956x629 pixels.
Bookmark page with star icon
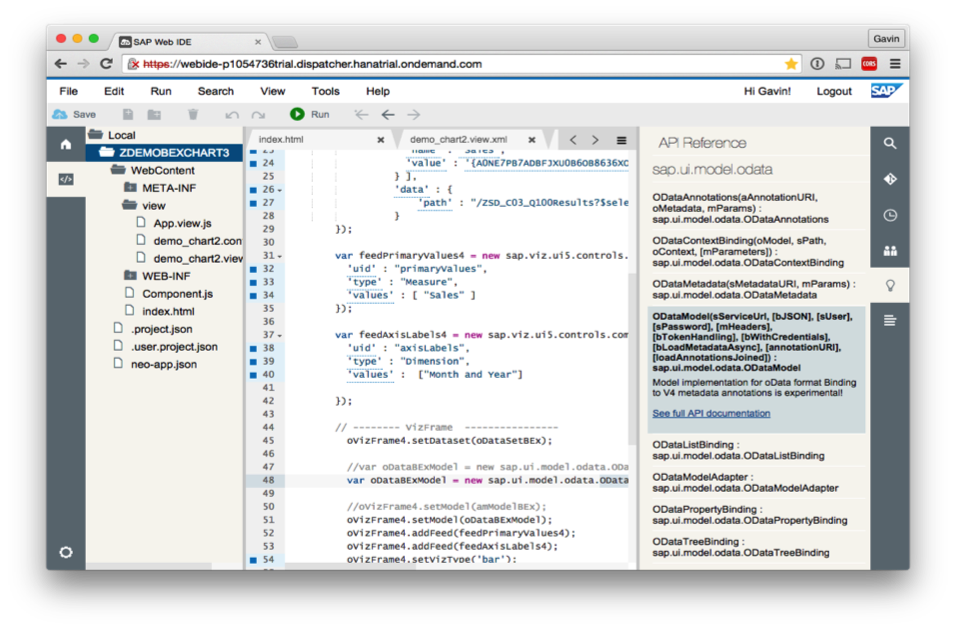click(791, 64)
